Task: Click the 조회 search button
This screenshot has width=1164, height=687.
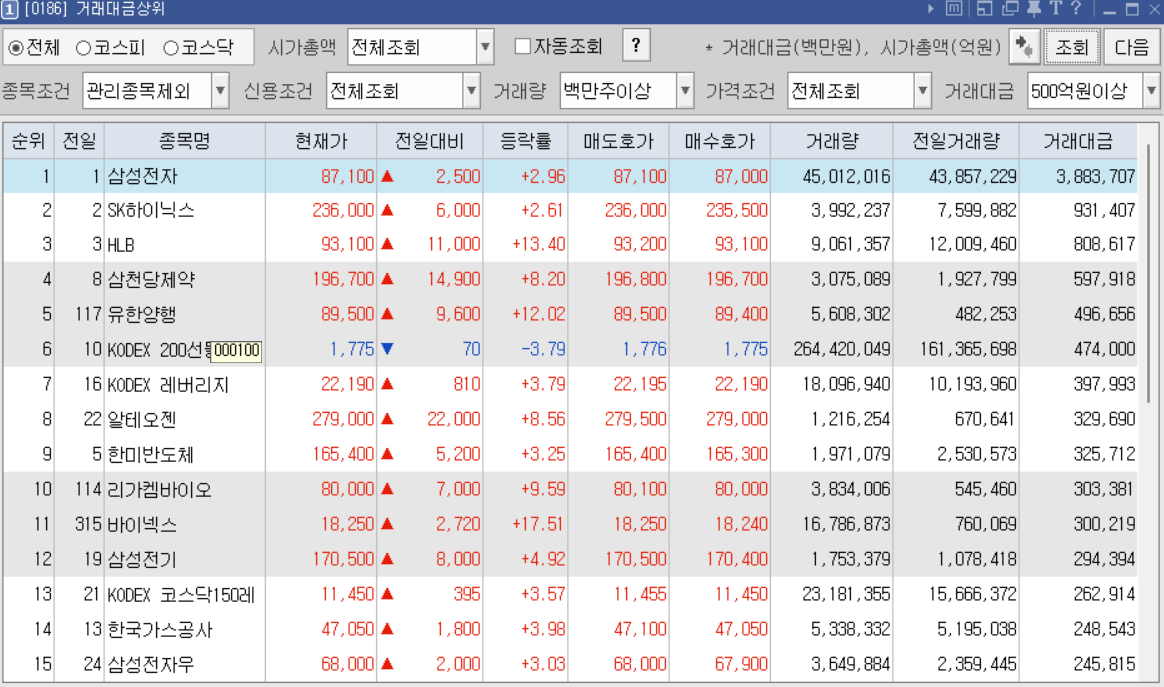Action: pyautogui.click(x=1072, y=48)
